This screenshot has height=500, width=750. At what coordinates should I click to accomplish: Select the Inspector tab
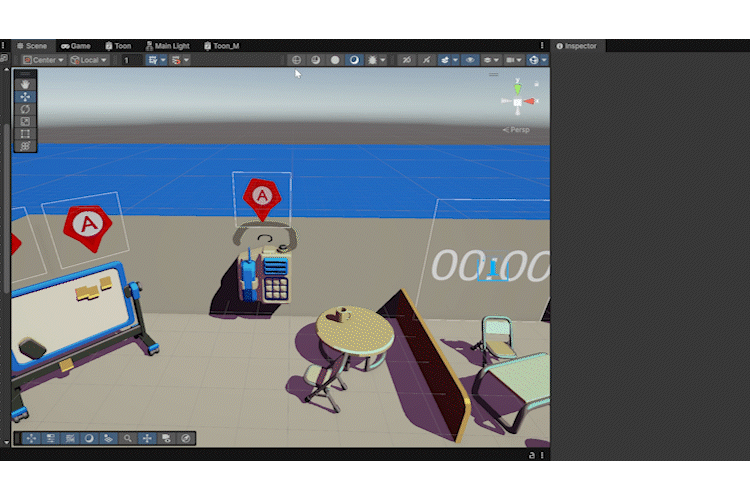pyautogui.click(x=577, y=46)
